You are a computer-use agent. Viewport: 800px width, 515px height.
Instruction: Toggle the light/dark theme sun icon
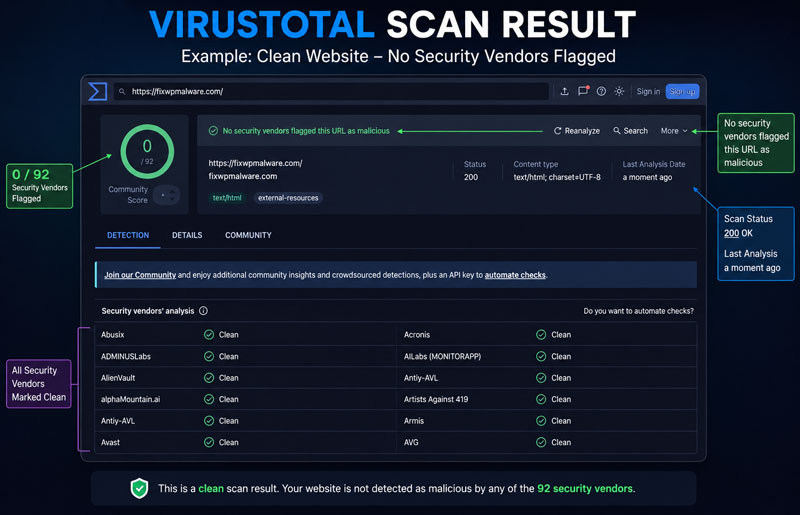619,91
